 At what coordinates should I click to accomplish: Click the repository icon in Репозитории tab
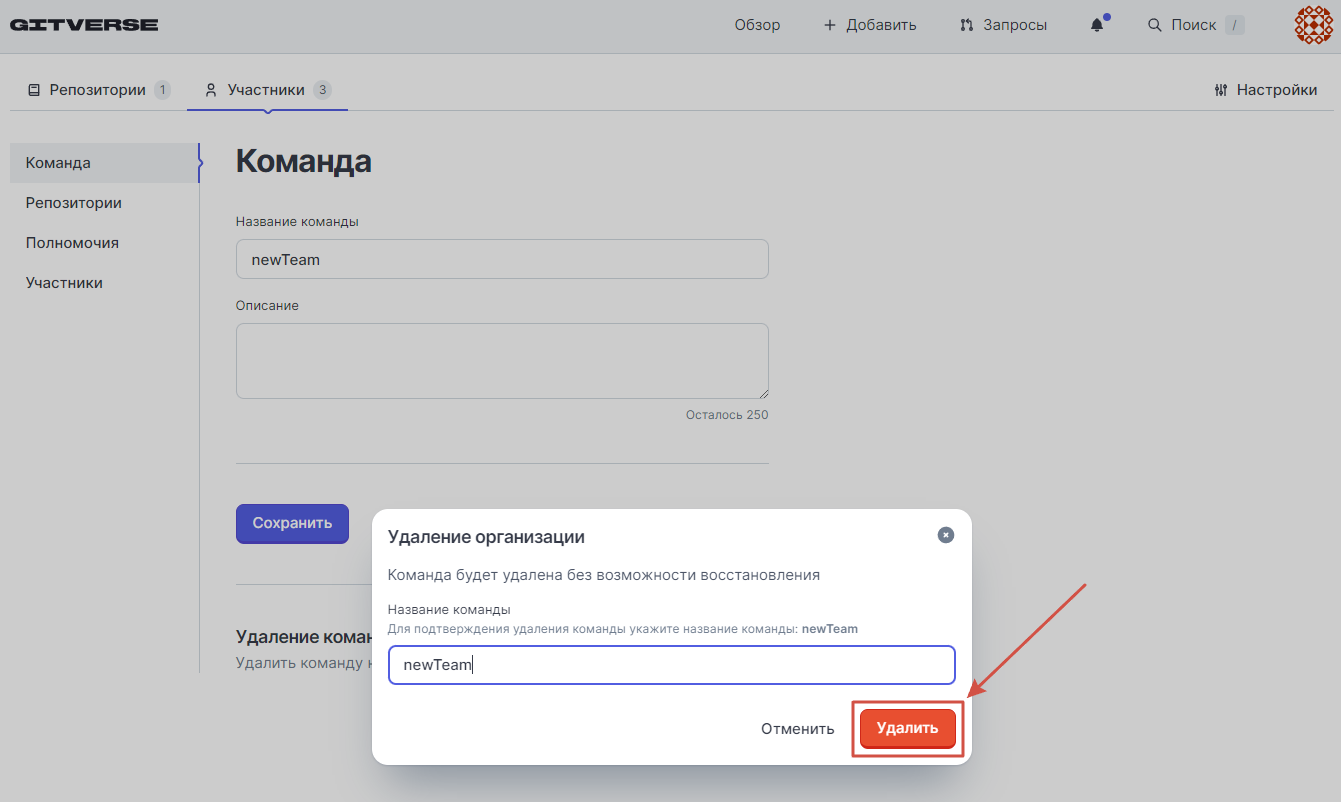34,90
